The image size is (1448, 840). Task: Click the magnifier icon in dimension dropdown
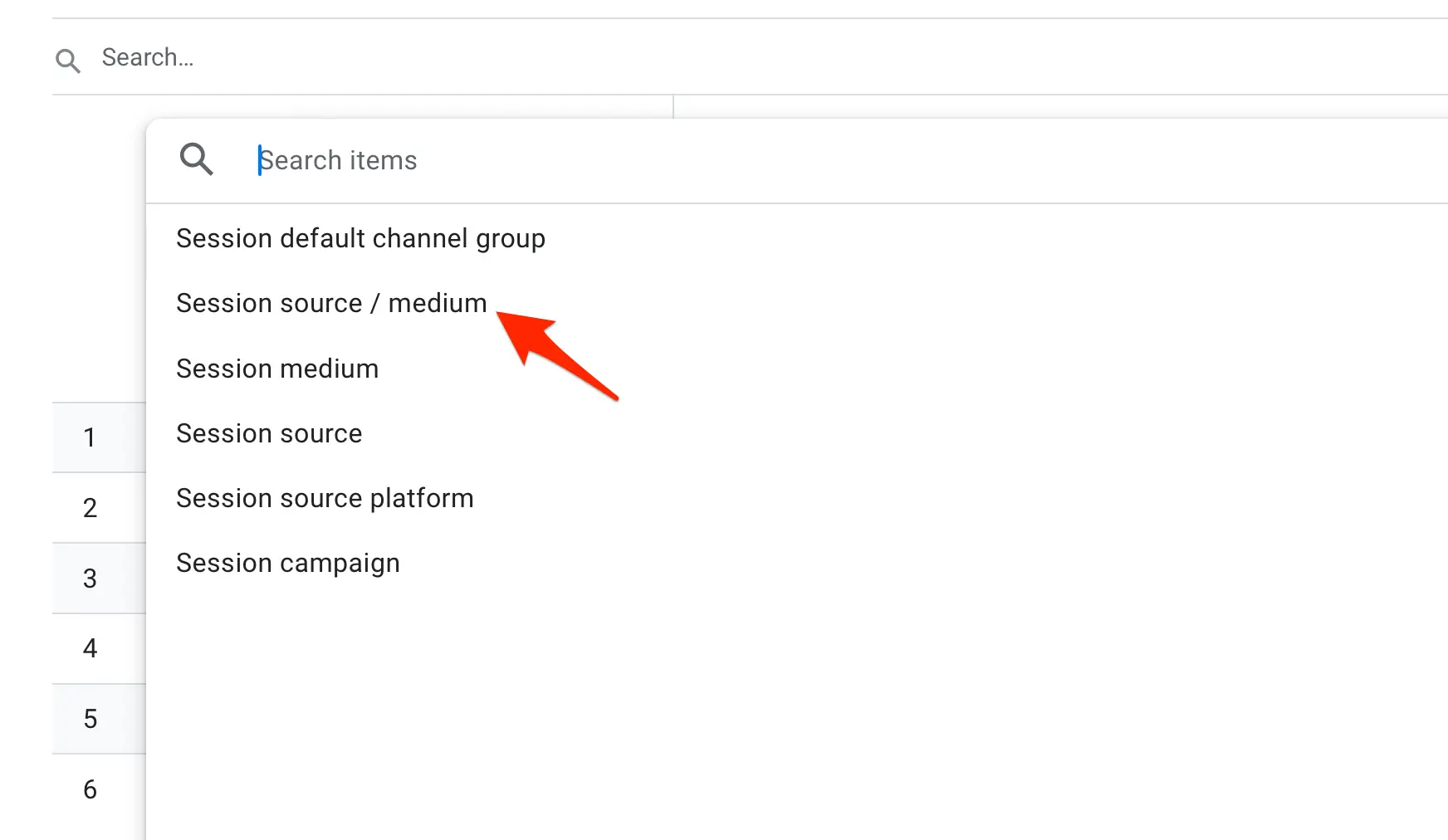click(197, 159)
